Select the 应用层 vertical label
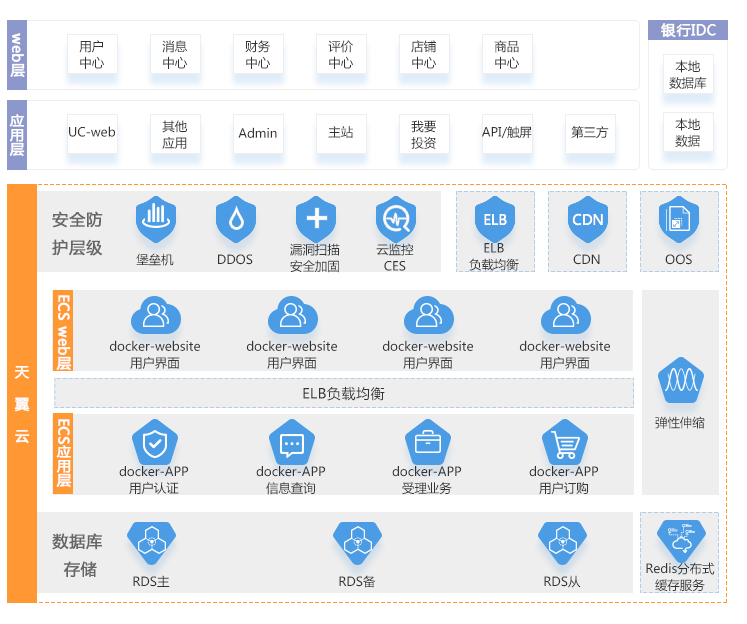 click(x=17, y=135)
